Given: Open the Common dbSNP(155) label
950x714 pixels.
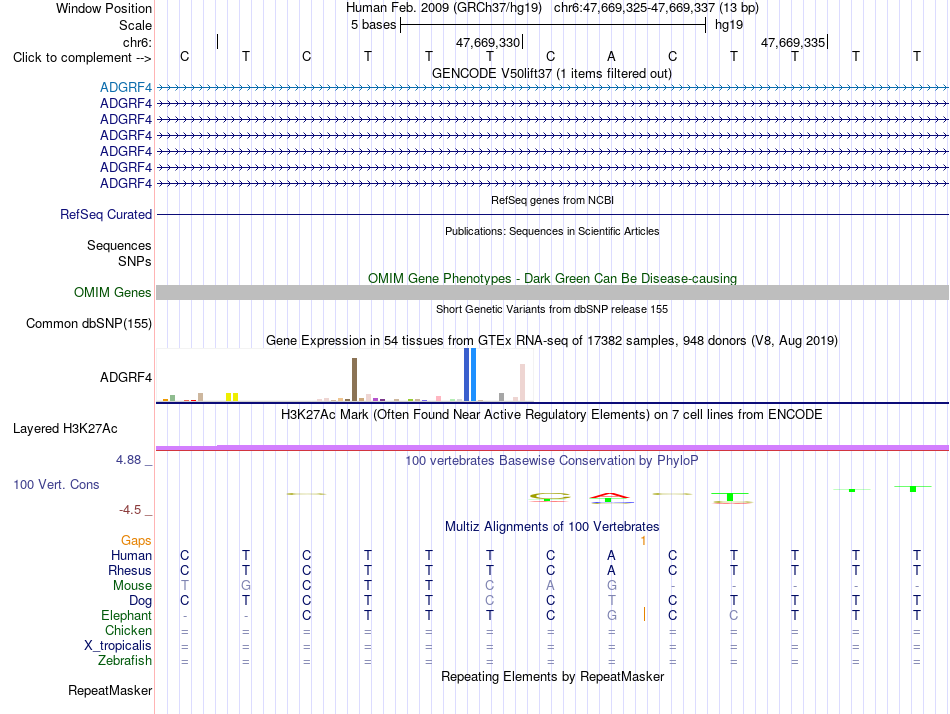Looking at the screenshot, I should [89, 324].
